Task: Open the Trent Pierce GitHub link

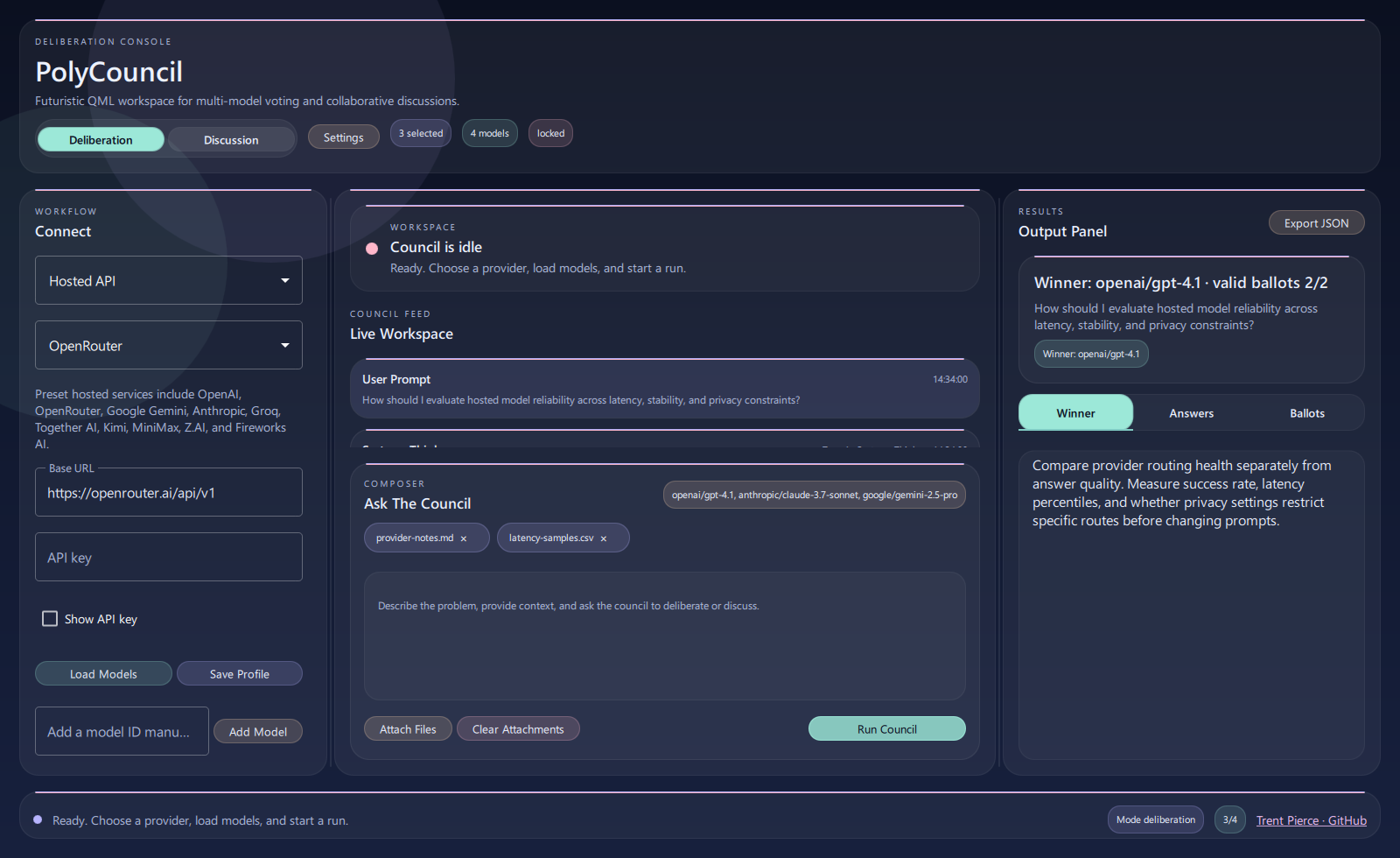Action: pyautogui.click(x=1311, y=820)
